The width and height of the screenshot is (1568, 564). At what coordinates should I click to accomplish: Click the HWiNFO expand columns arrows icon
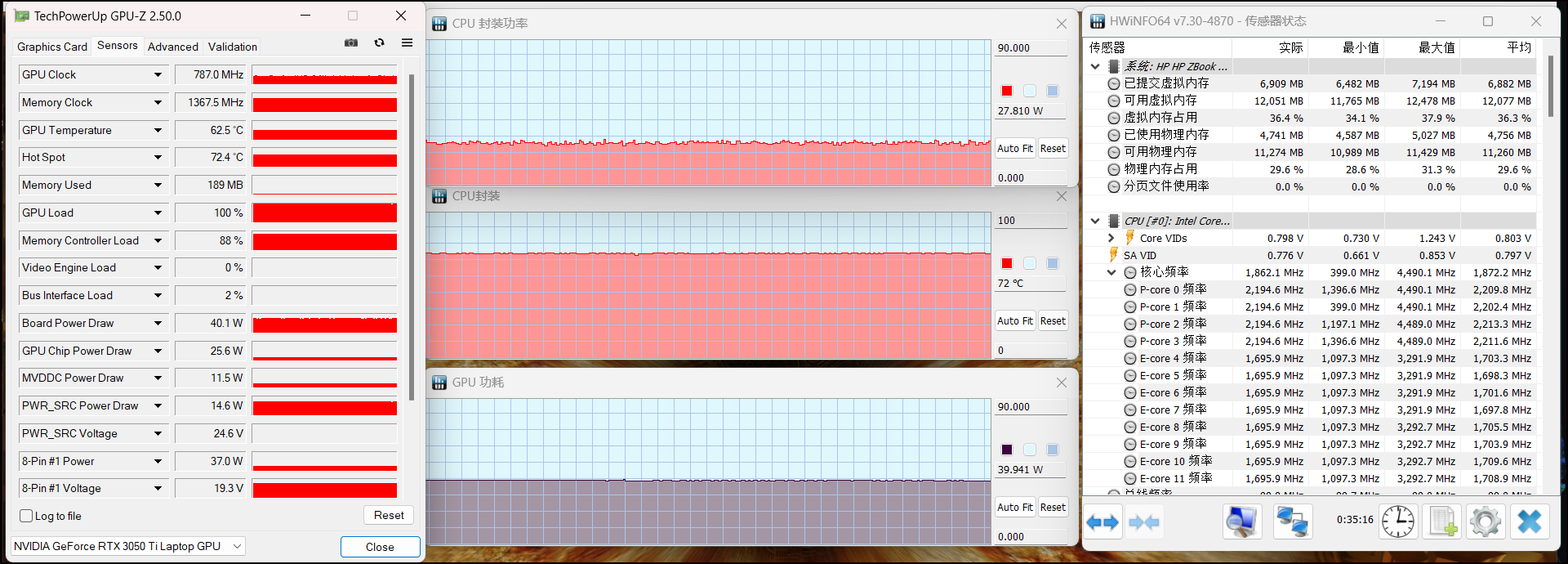1102,522
